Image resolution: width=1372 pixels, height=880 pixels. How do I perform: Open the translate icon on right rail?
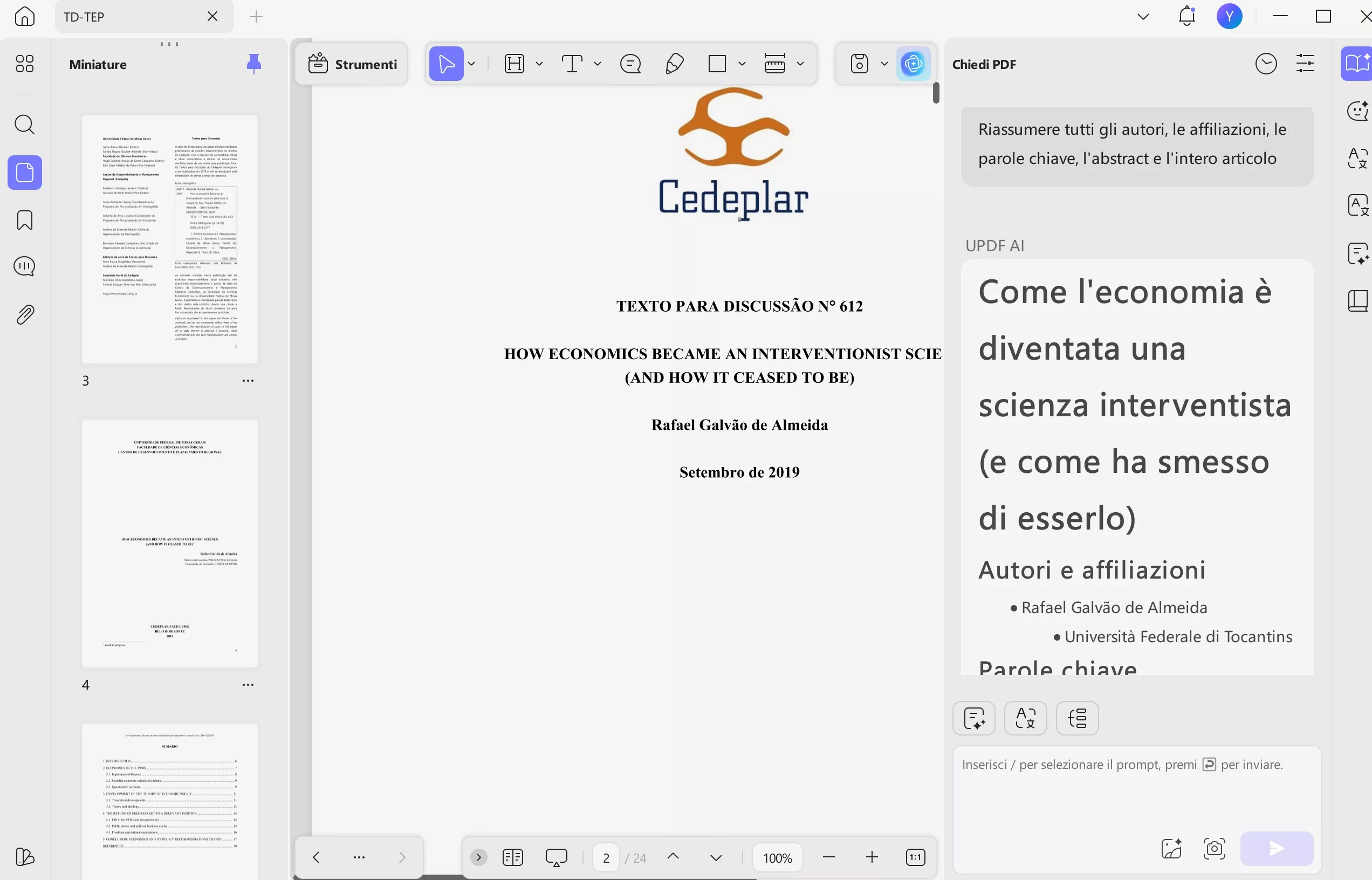[x=1358, y=157]
